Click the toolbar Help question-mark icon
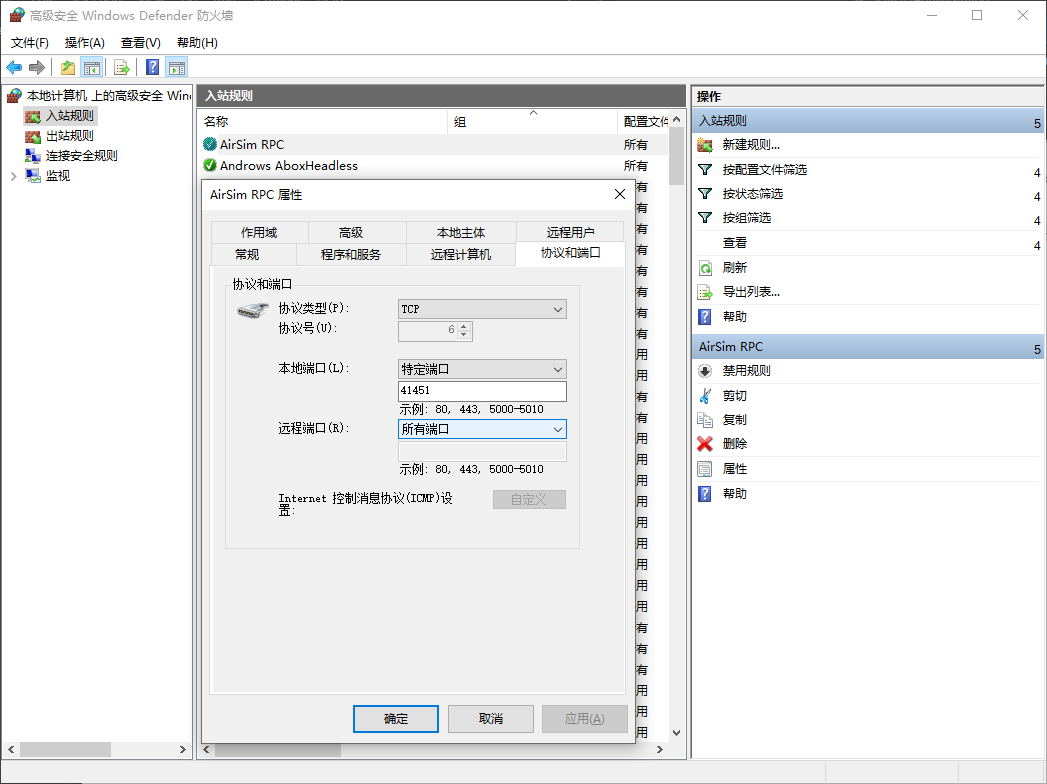This screenshot has width=1047, height=784. pos(153,67)
